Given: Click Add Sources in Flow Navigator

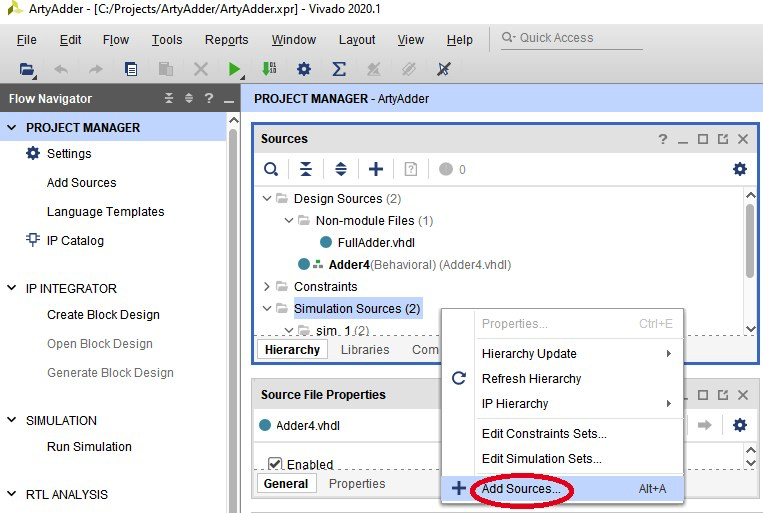Looking at the screenshot, I should tap(81, 183).
